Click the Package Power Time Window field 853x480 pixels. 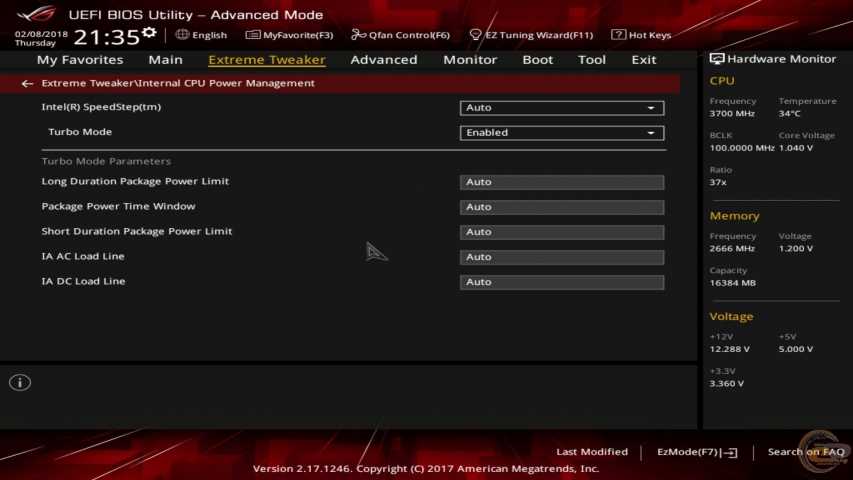point(562,207)
